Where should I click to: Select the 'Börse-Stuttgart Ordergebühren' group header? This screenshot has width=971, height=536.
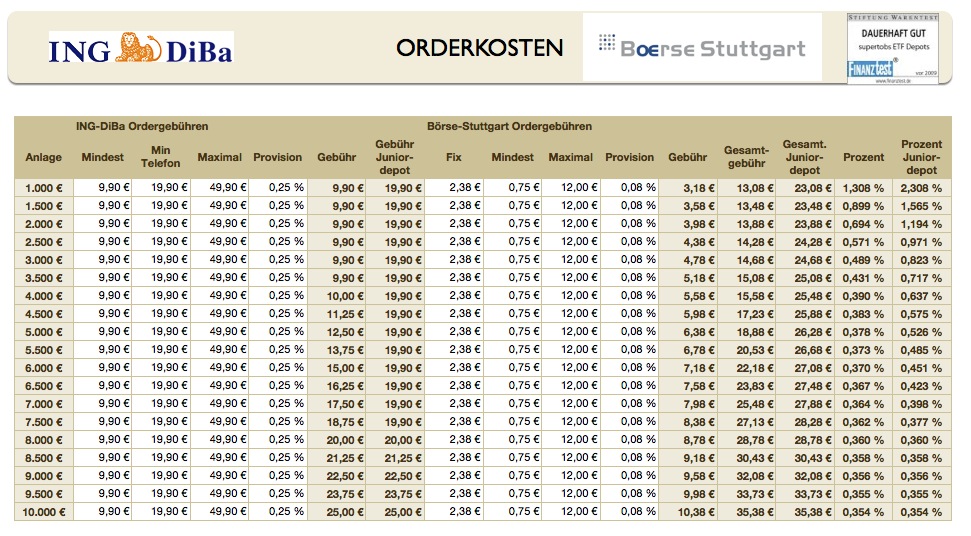[x=509, y=126]
